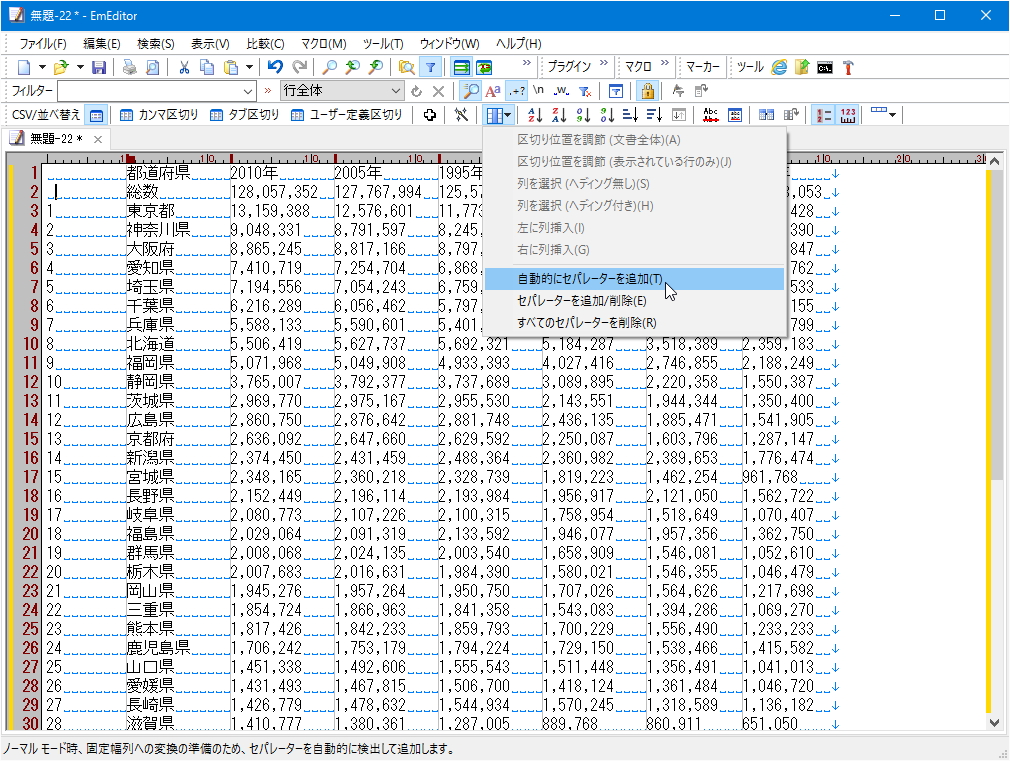Viewport: 1010px width, 761px height.
Task: Type in the フィルター input field
Action: pyautogui.click(x=150, y=90)
